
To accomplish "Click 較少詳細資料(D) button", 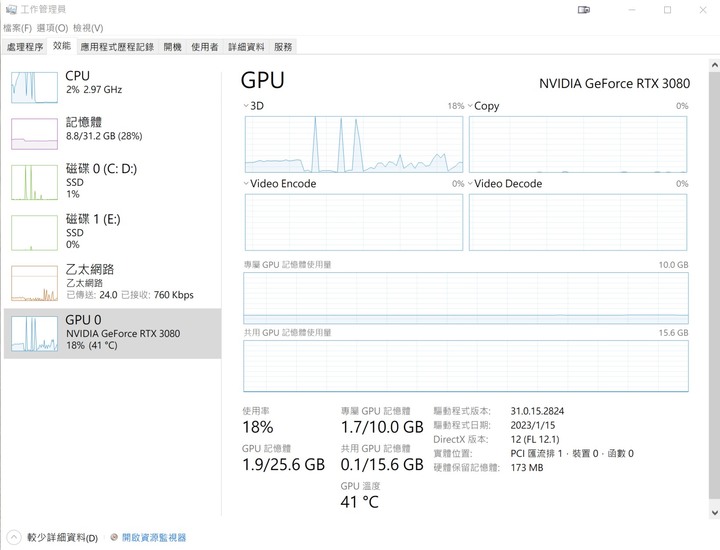I will tap(62, 537).
